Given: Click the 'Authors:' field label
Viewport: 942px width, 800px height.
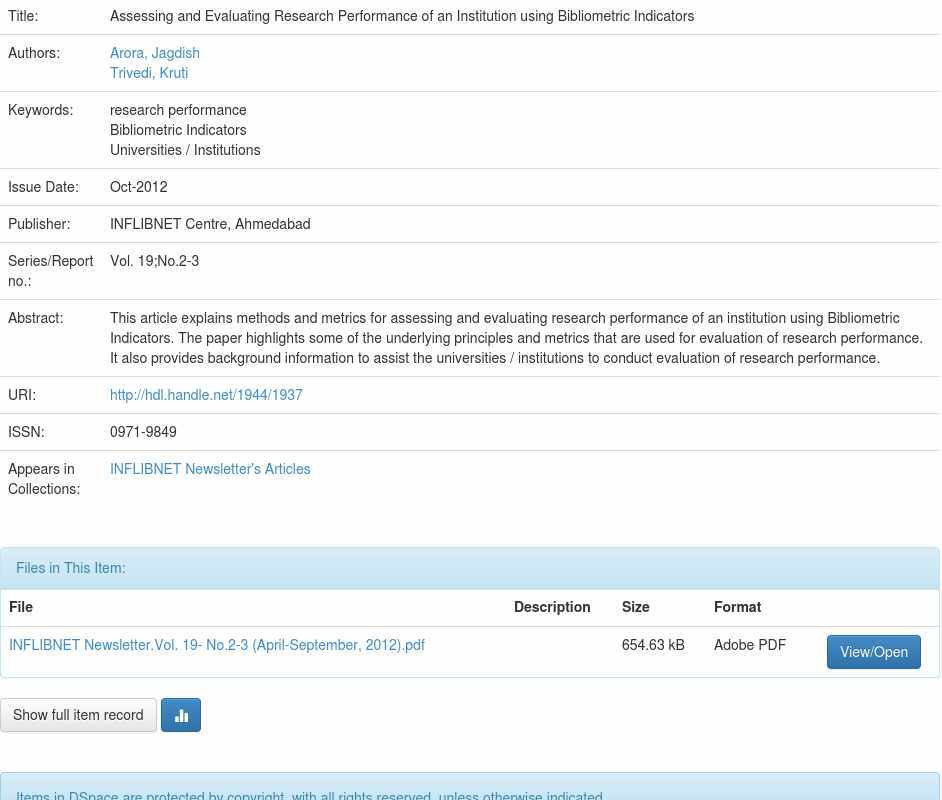Looking at the screenshot, I should pos(34,53).
